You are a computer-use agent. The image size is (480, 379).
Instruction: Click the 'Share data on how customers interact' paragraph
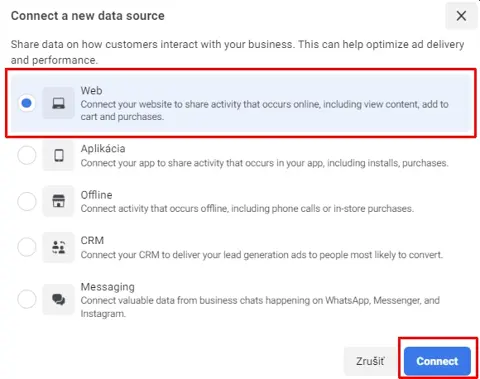coord(237,52)
